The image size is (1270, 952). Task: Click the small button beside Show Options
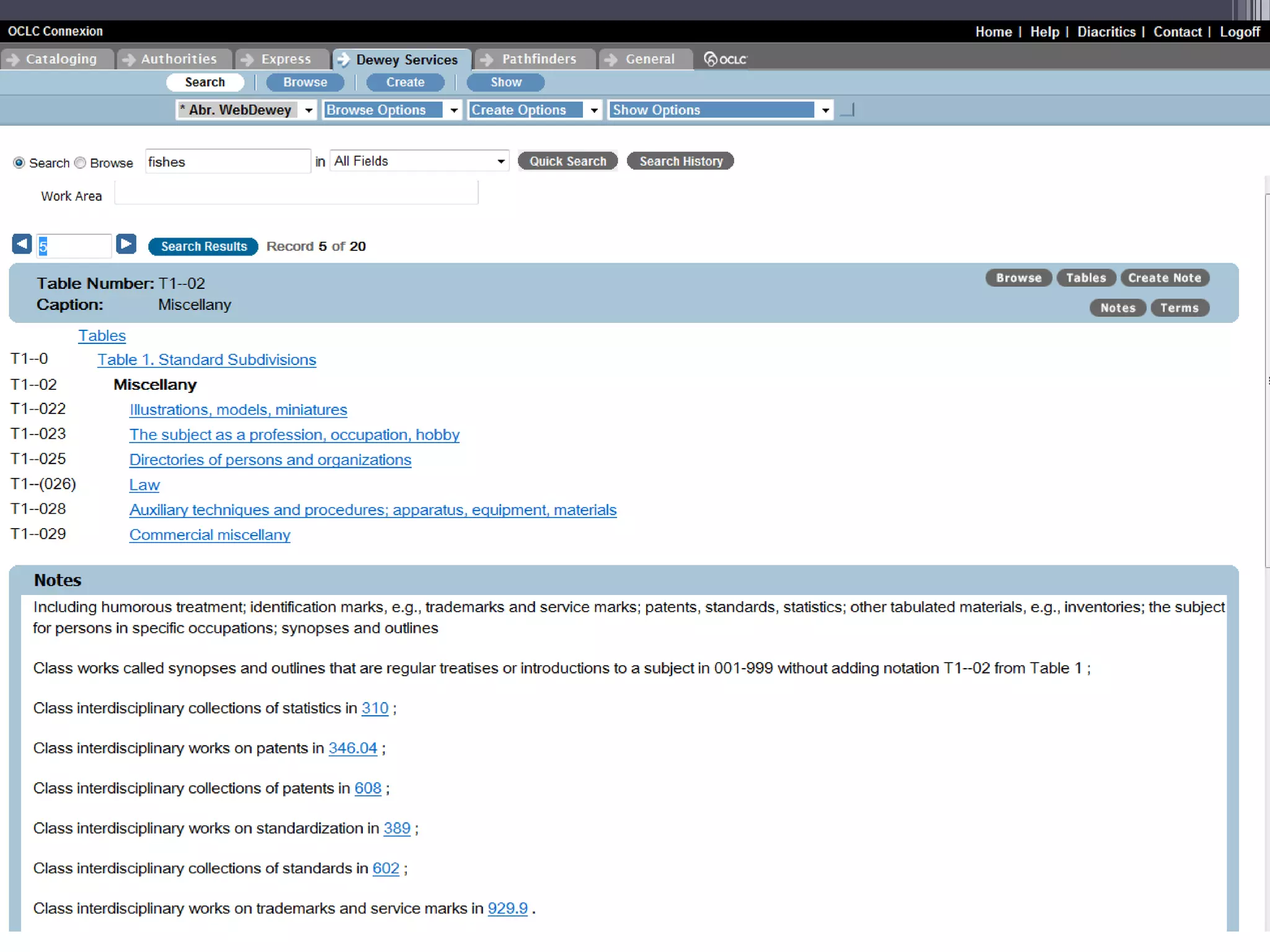(847, 110)
